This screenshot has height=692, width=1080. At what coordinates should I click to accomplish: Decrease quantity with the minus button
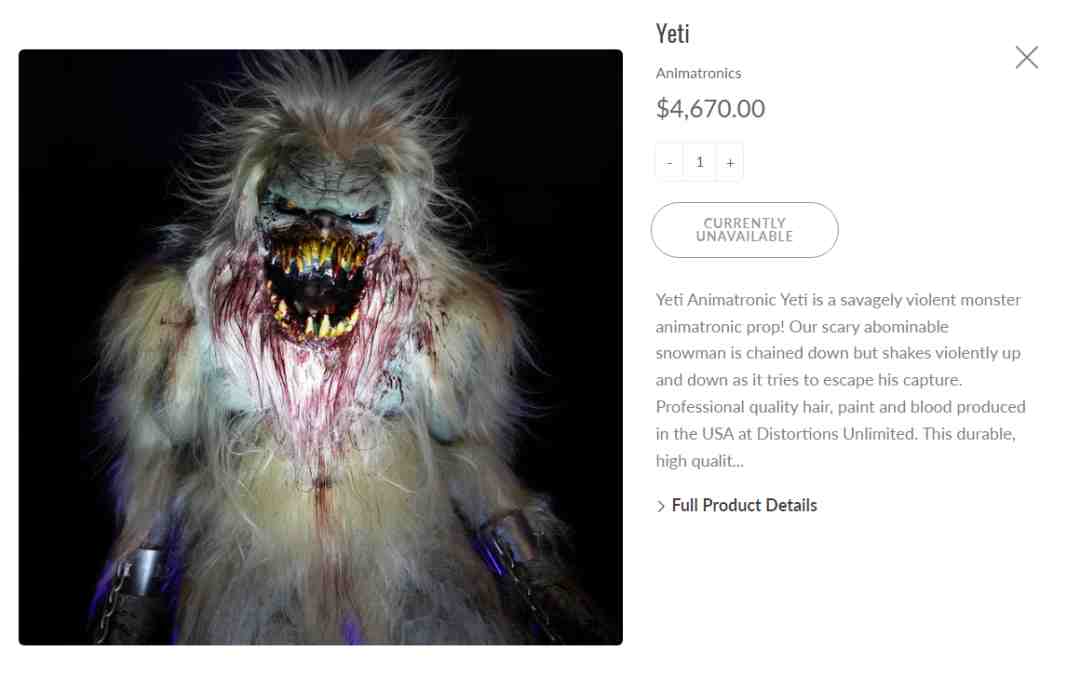[669, 162]
